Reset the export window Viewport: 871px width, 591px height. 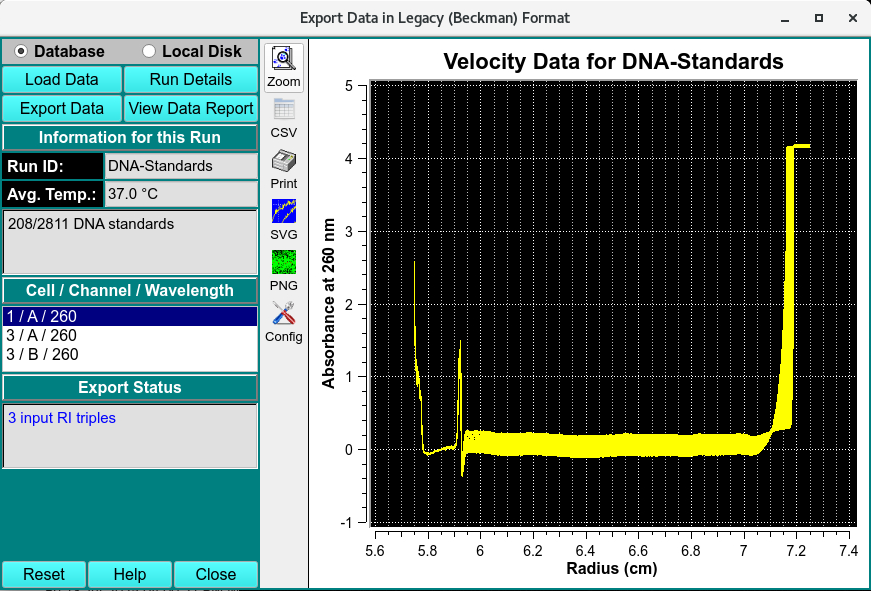[44, 575]
